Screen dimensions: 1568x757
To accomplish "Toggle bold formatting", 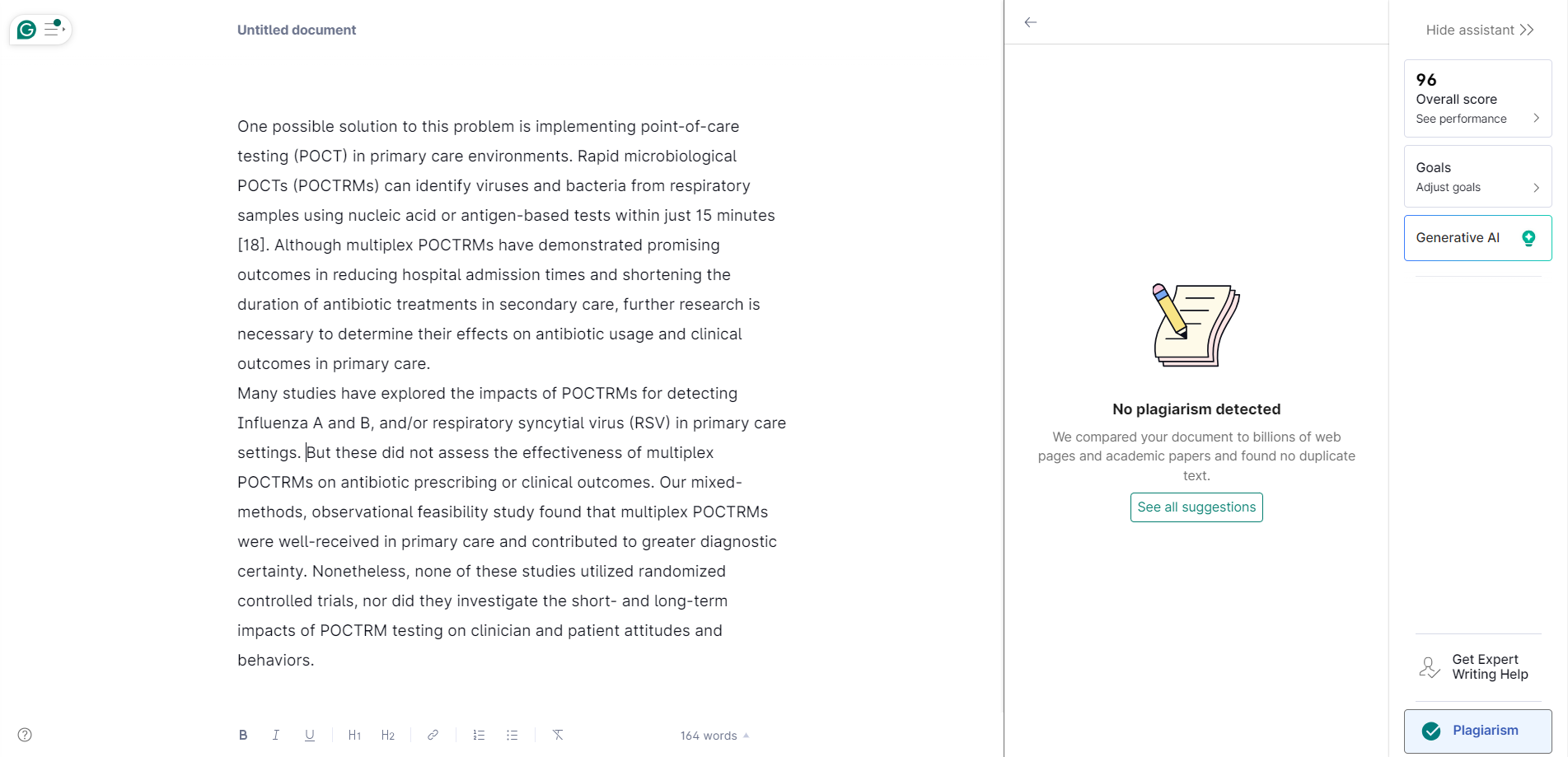I will 243,735.
